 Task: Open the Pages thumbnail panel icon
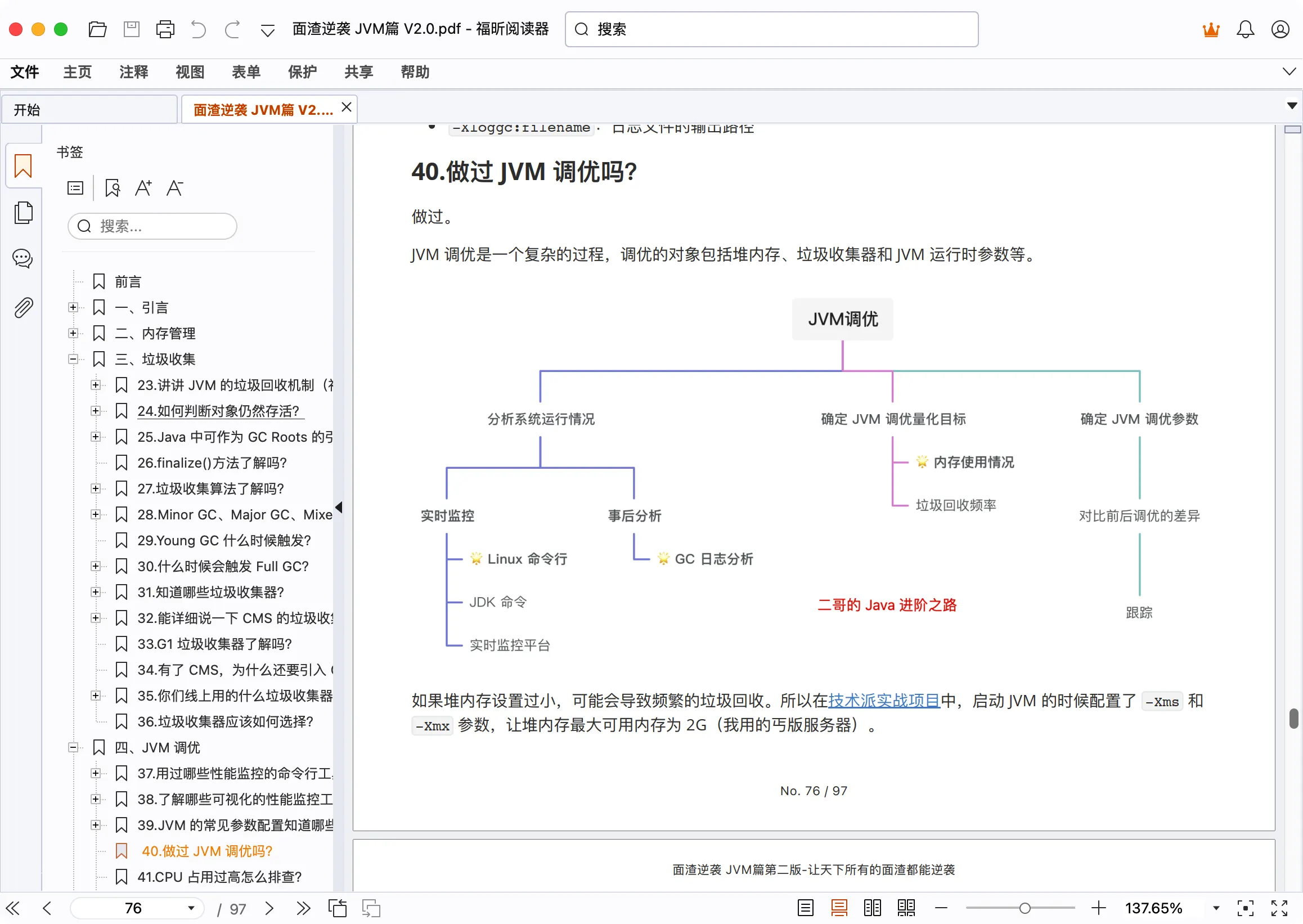coord(23,213)
